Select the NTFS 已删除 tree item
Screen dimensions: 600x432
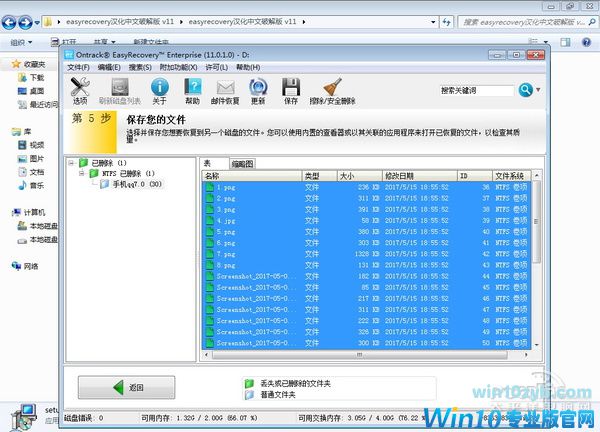[x=122, y=173]
